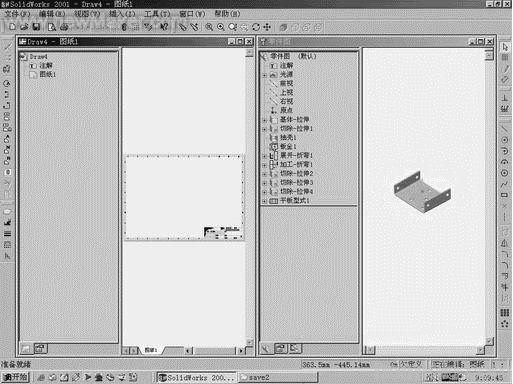Image resolution: width=513 pixels, height=384 pixels.
Task: Select 右视 plane in part tree
Action: coord(287,101)
